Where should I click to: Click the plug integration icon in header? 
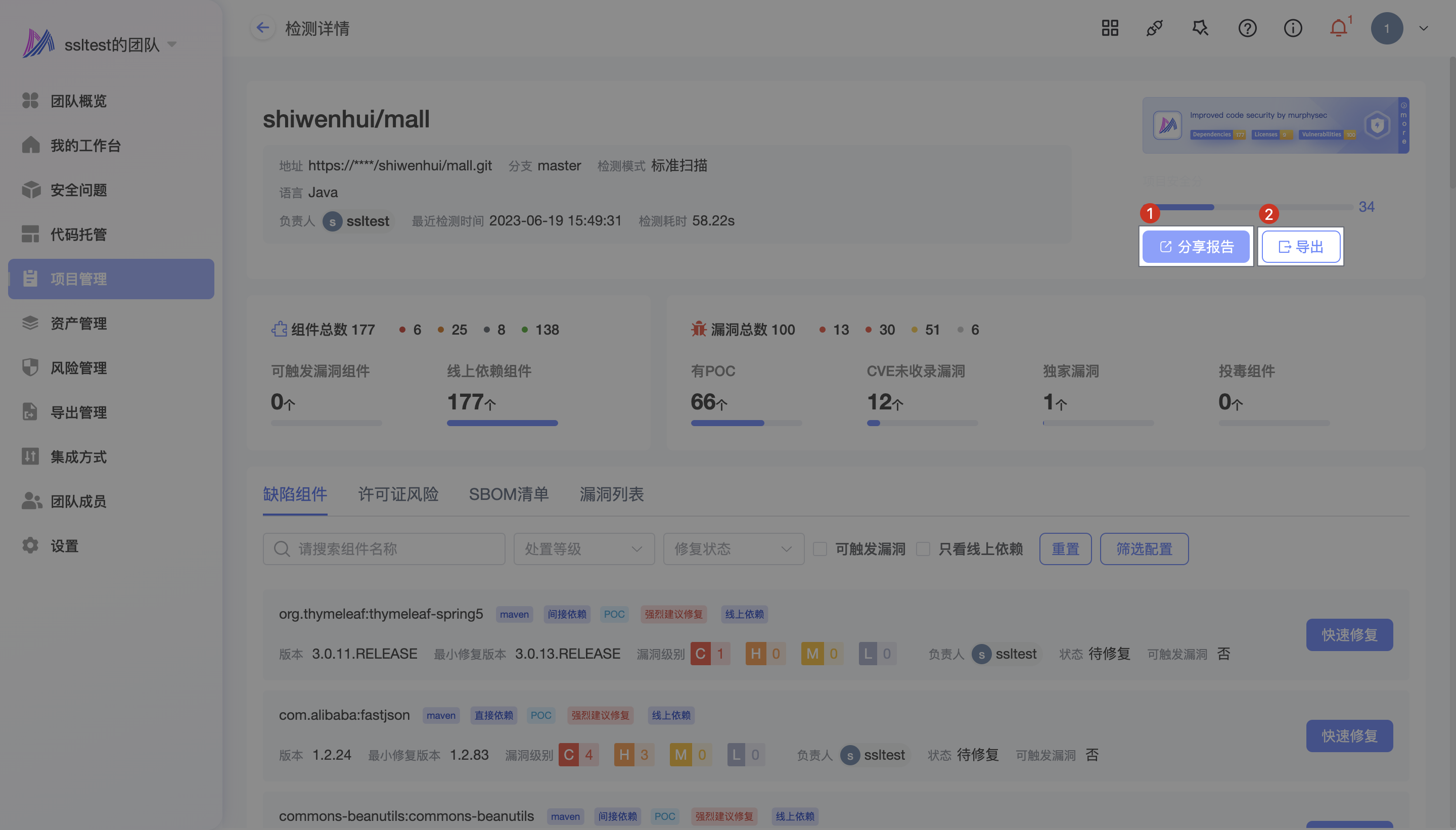1154,28
